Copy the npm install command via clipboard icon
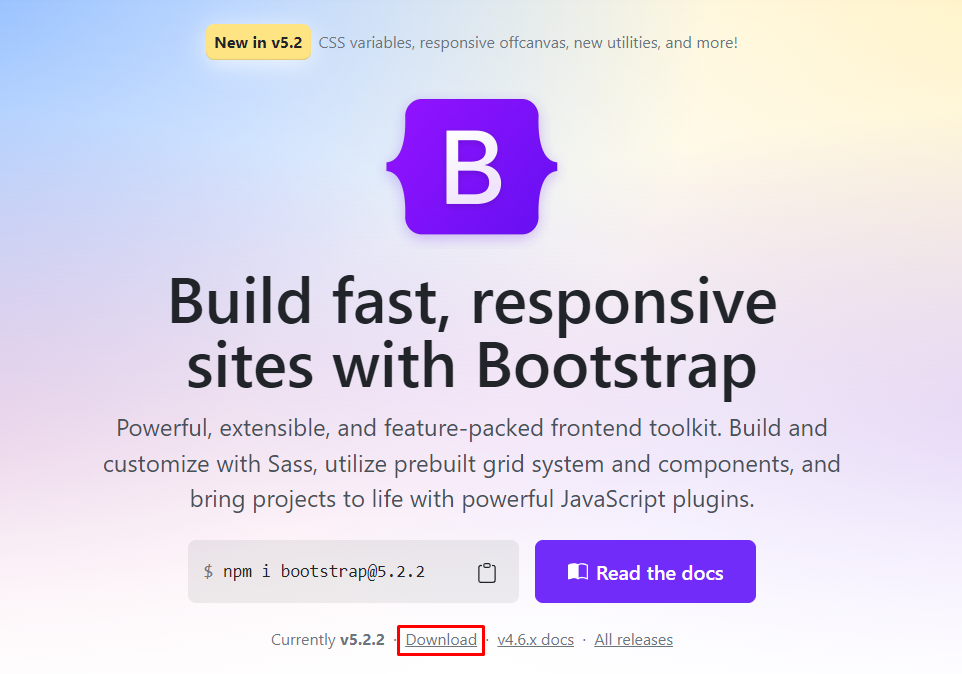This screenshot has width=962, height=674. tap(487, 572)
